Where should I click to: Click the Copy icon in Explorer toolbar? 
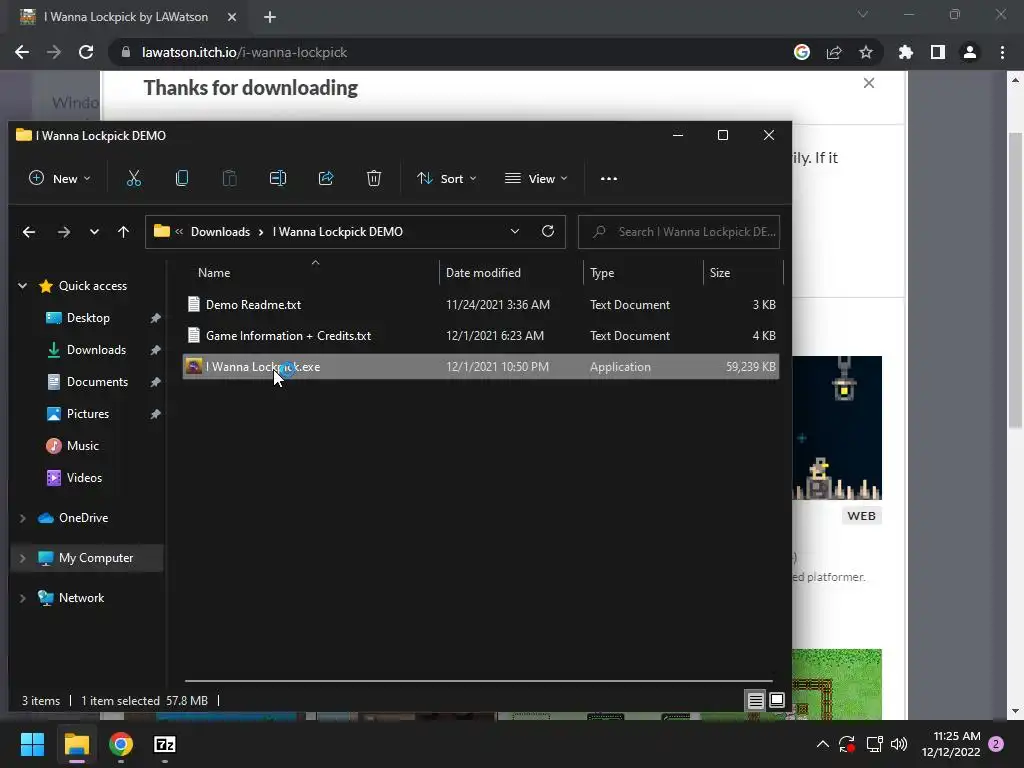pyautogui.click(x=182, y=178)
